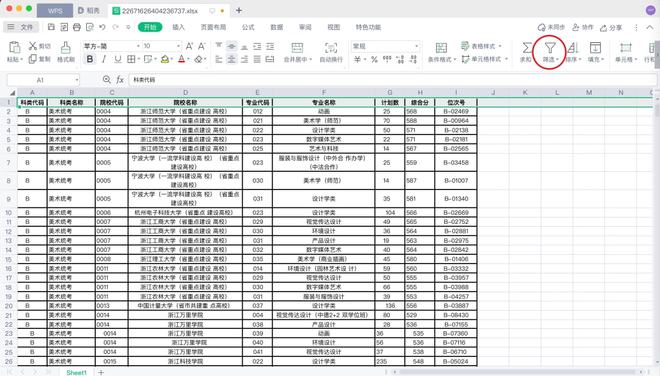The width and height of the screenshot is (660, 376).
Task: Open the Data (数据) ribbon tab
Action: point(277,27)
